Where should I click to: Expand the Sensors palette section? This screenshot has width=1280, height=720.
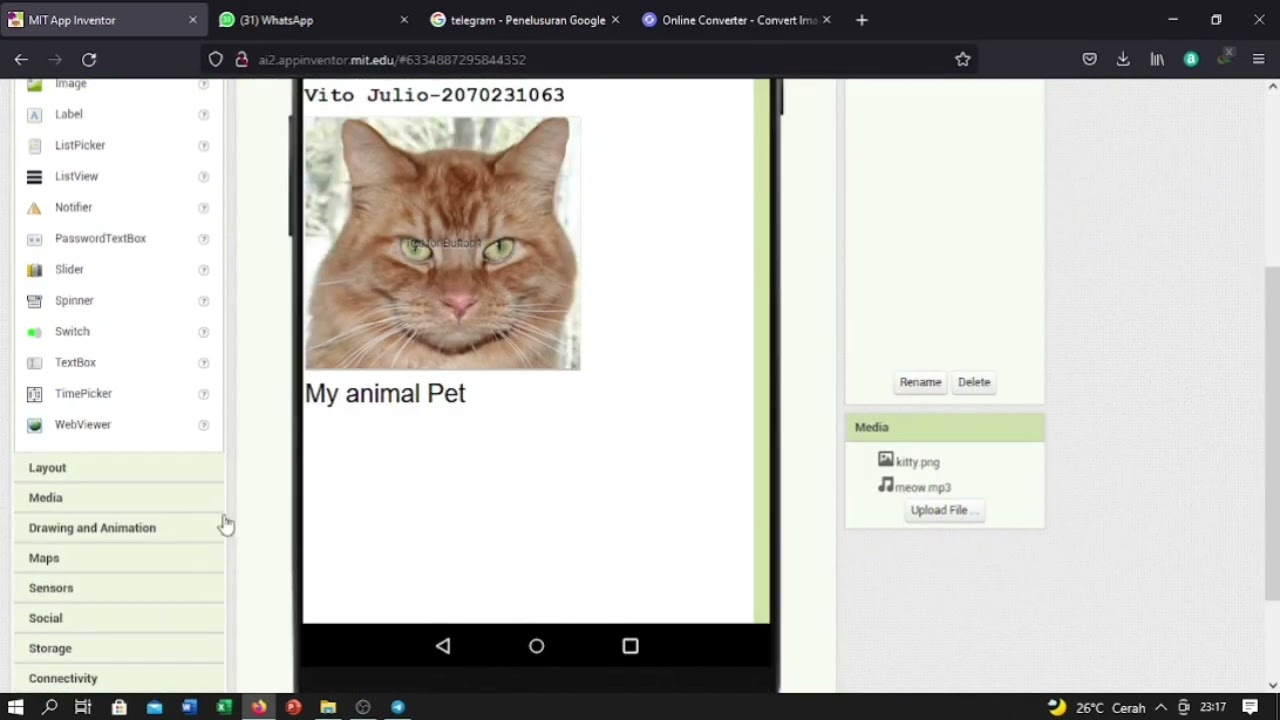(x=119, y=587)
